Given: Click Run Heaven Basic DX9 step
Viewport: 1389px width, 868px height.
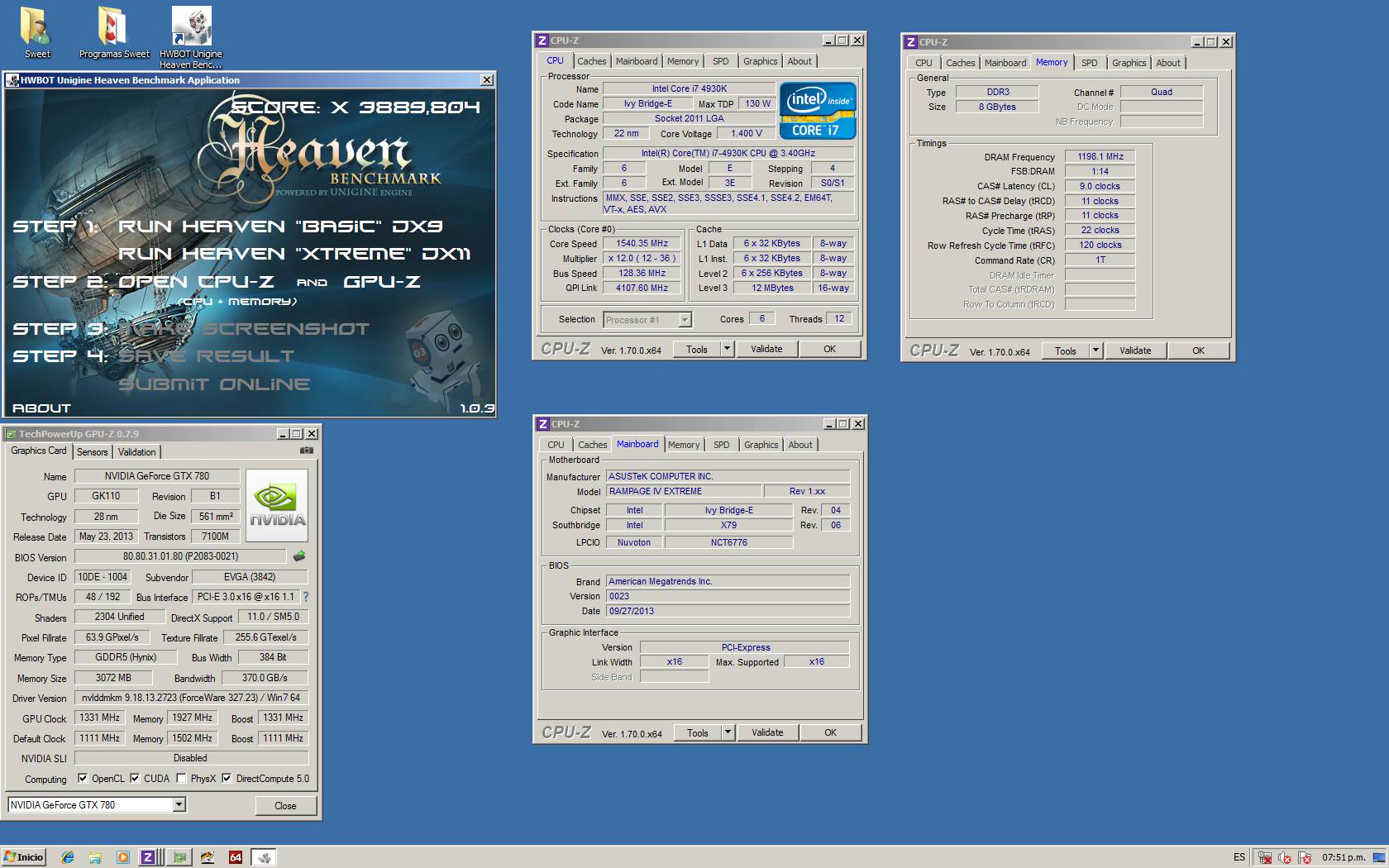Looking at the screenshot, I should (x=281, y=227).
